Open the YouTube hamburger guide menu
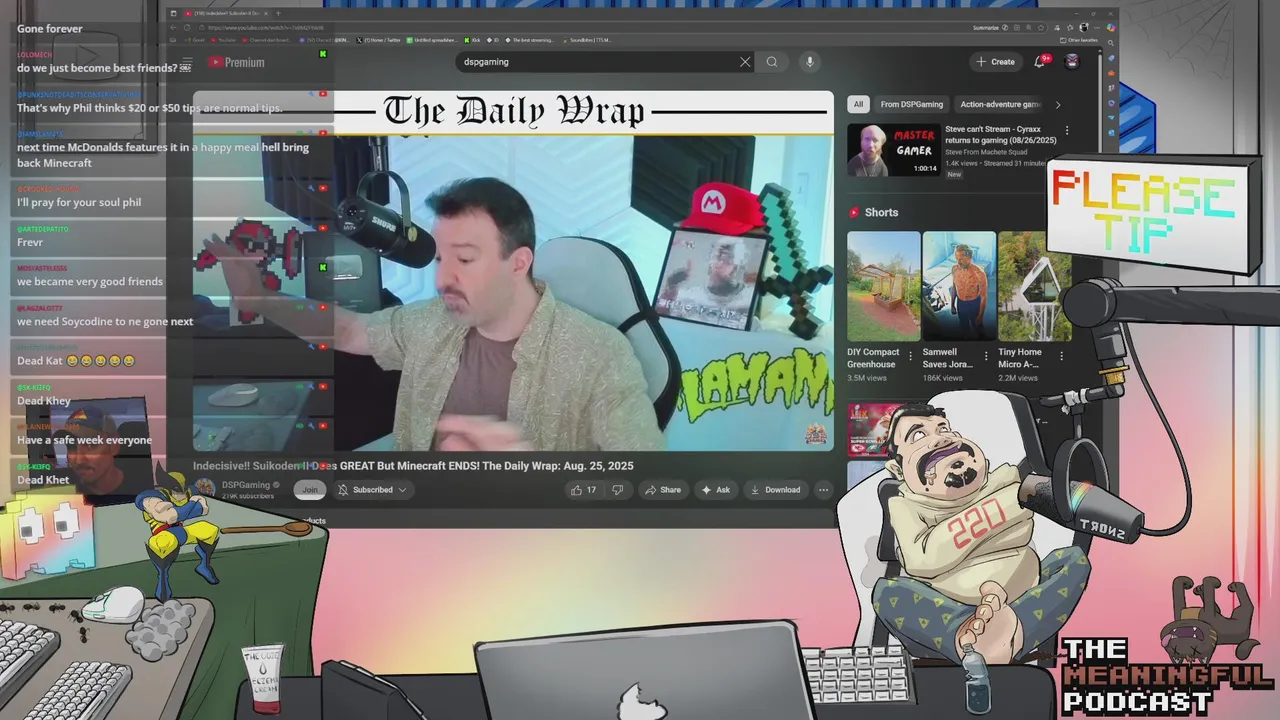The width and height of the screenshot is (1280, 720). pyautogui.click(x=186, y=62)
